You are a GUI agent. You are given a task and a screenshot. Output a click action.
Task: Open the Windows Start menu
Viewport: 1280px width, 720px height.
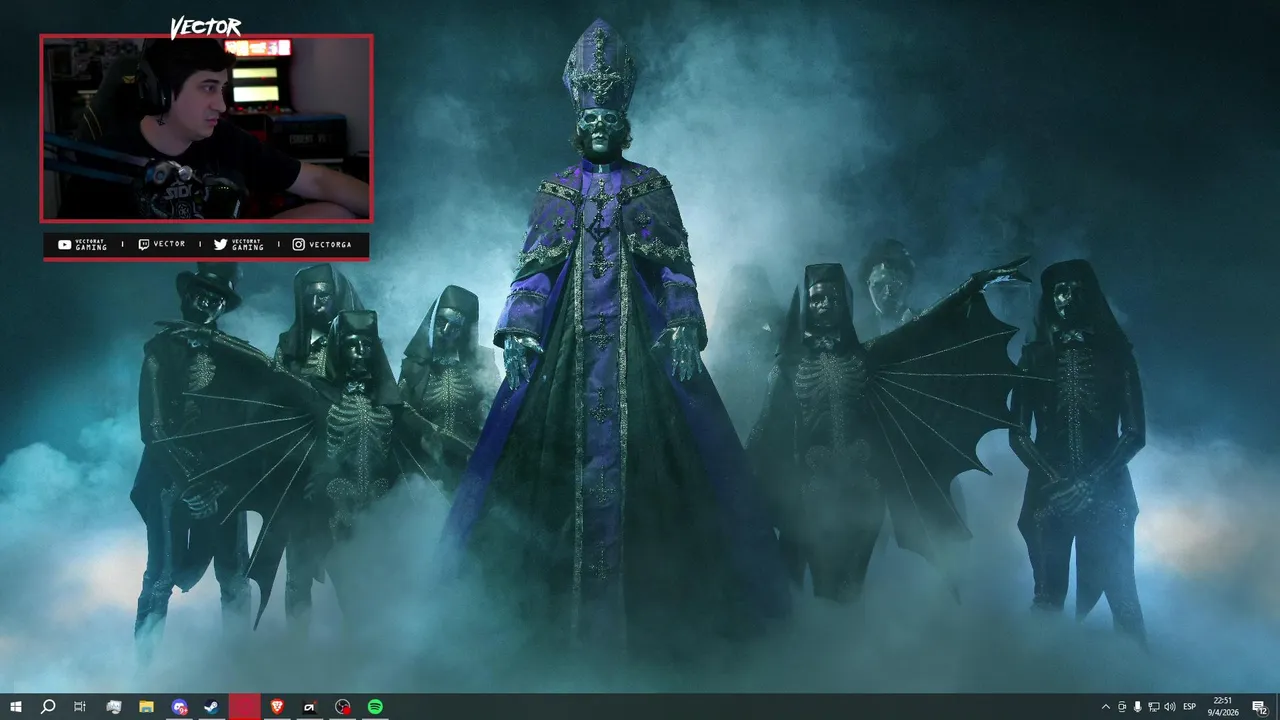[16, 707]
